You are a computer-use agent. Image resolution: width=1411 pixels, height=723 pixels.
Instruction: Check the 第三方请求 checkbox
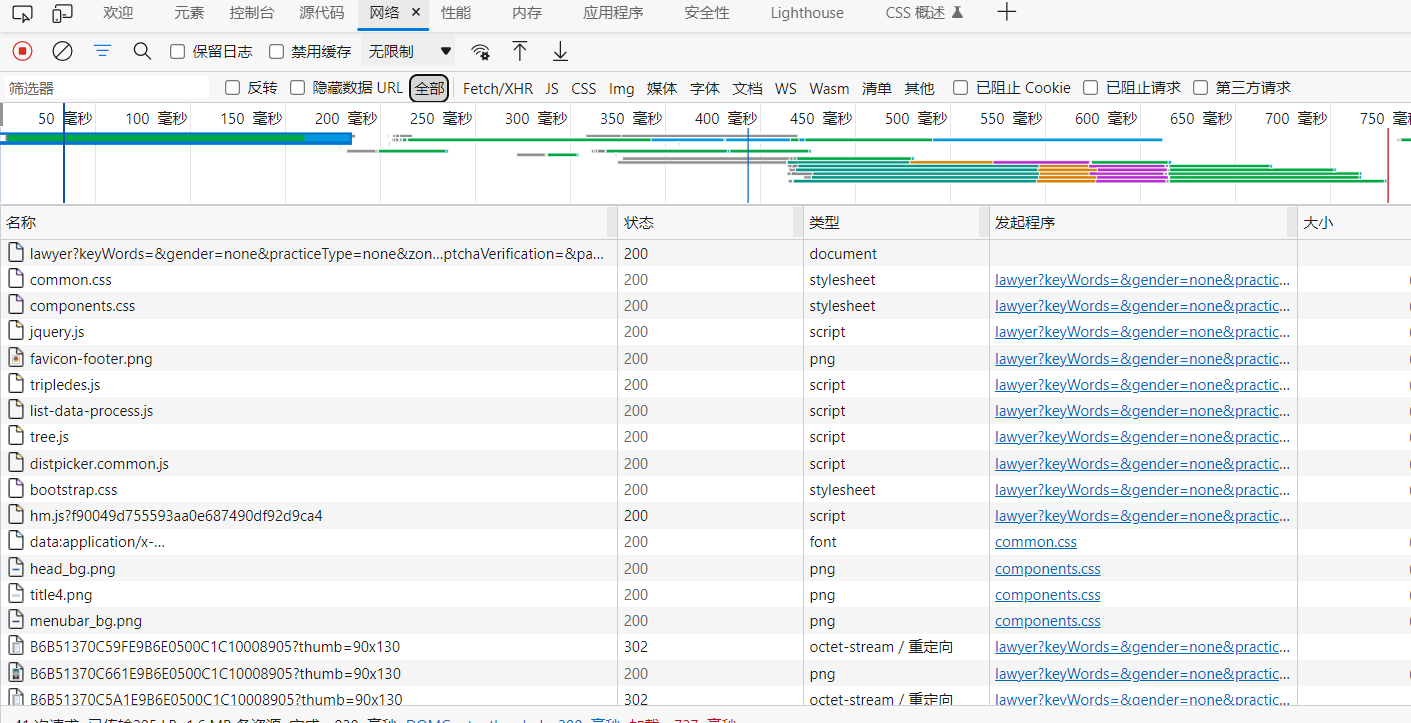pyautogui.click(x=1201, y=88)
